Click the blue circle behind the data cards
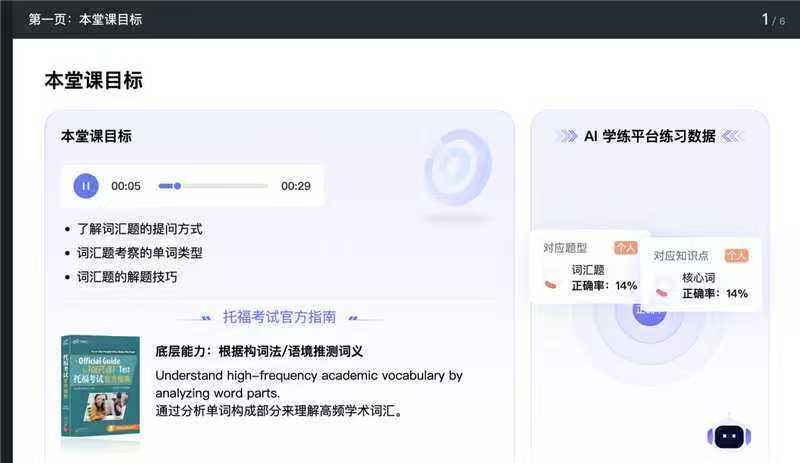 point(650,312)
